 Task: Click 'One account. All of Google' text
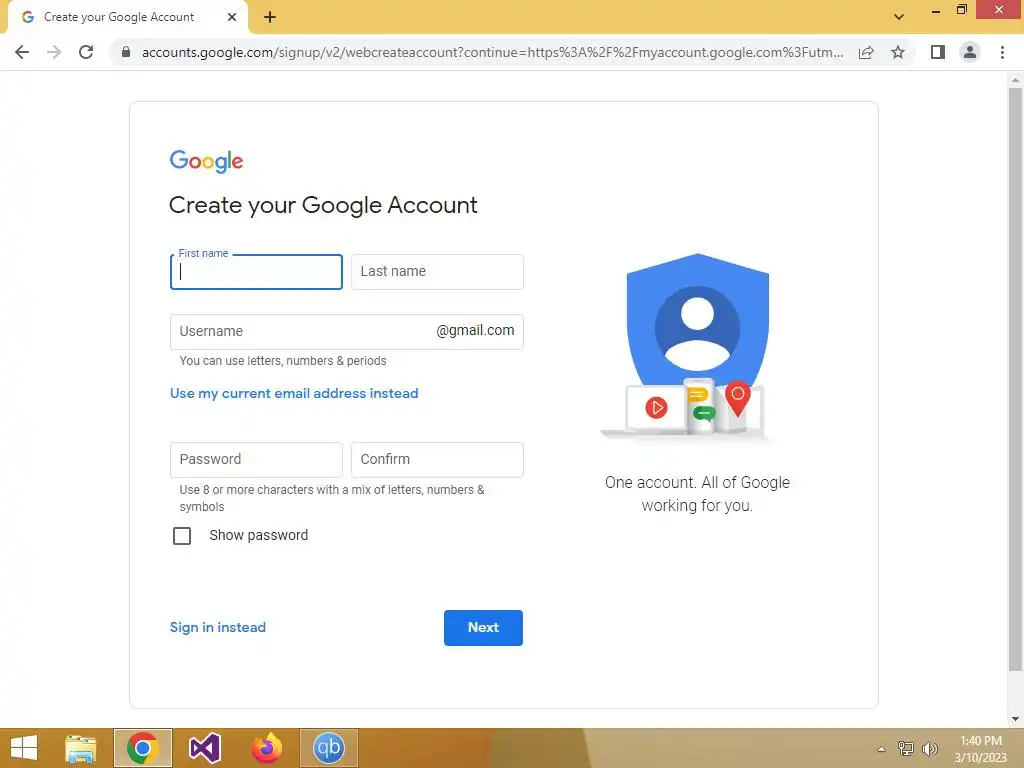[697, 483]
